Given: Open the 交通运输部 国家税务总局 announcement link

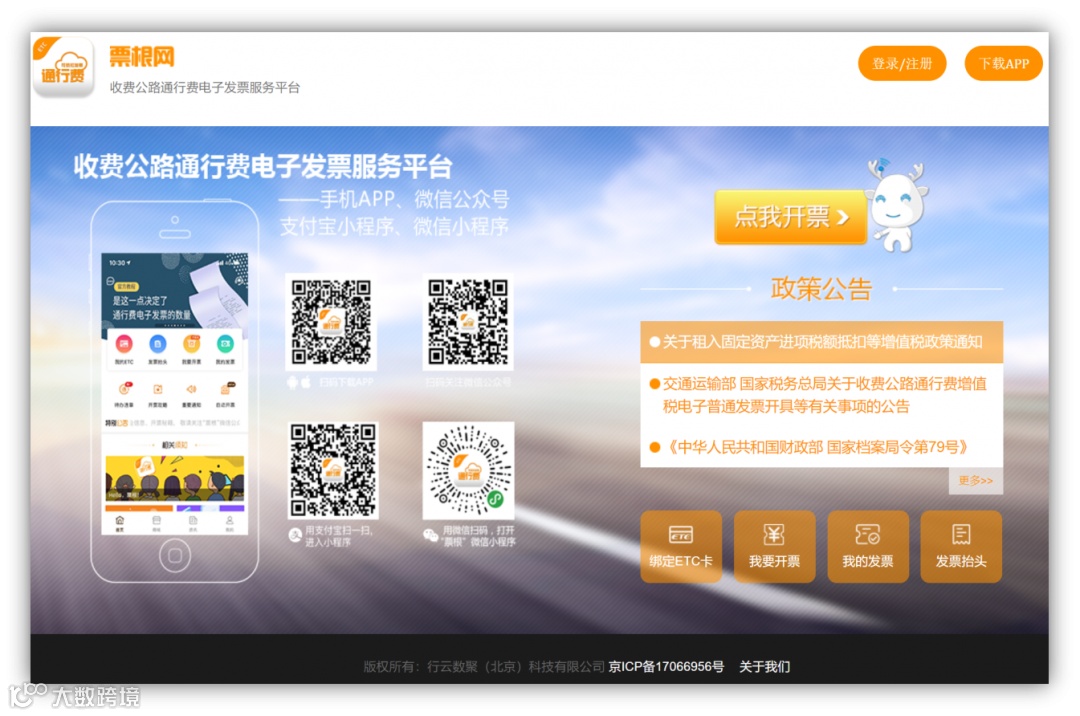Looking at the screenshot, I should point(824,394).
